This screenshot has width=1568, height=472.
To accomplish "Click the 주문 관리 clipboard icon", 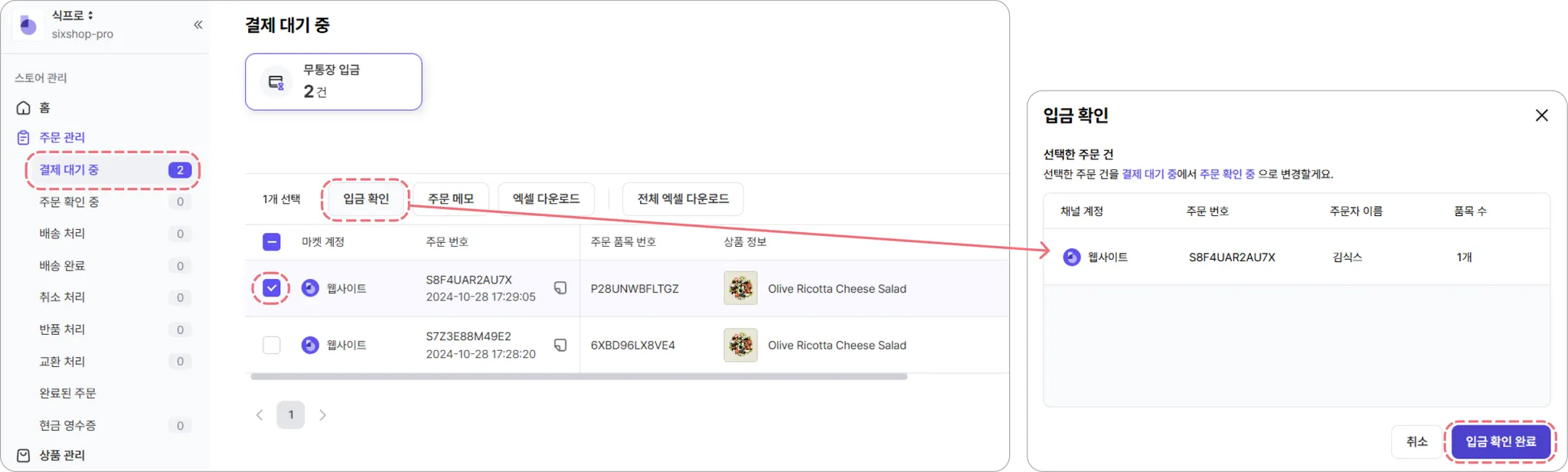I will tap(24, 137).
